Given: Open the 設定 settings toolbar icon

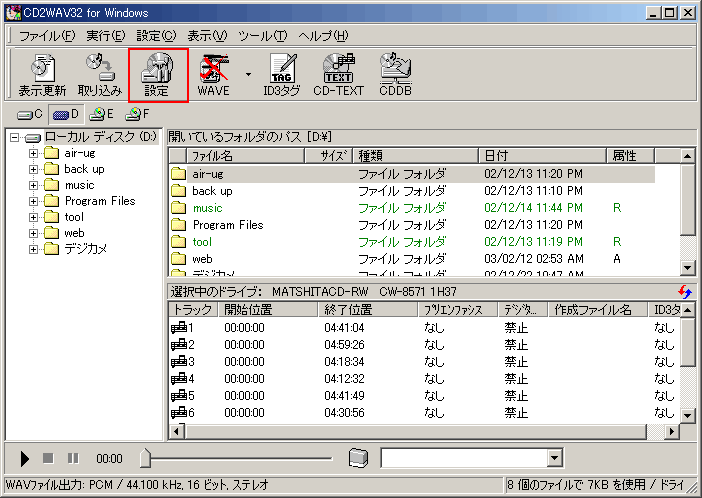Looking at the screenshot, I should pyautogui.click(x=157, y=74).
